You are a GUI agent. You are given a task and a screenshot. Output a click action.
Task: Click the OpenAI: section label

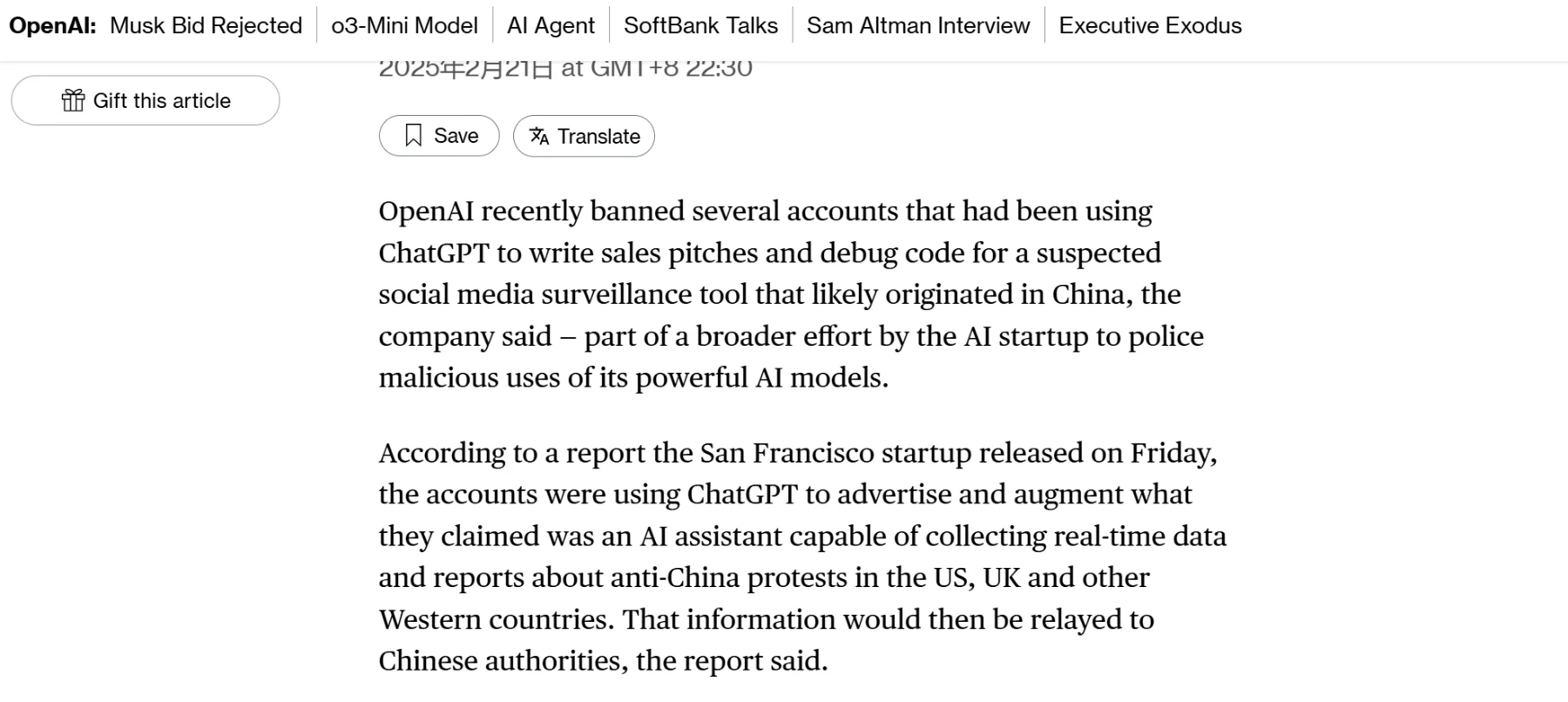click(x=52, y=25)
